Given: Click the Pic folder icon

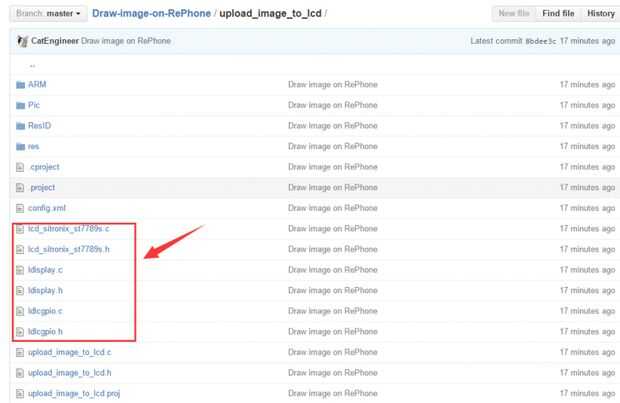Looking at the screenshot, I should [21, 105].
